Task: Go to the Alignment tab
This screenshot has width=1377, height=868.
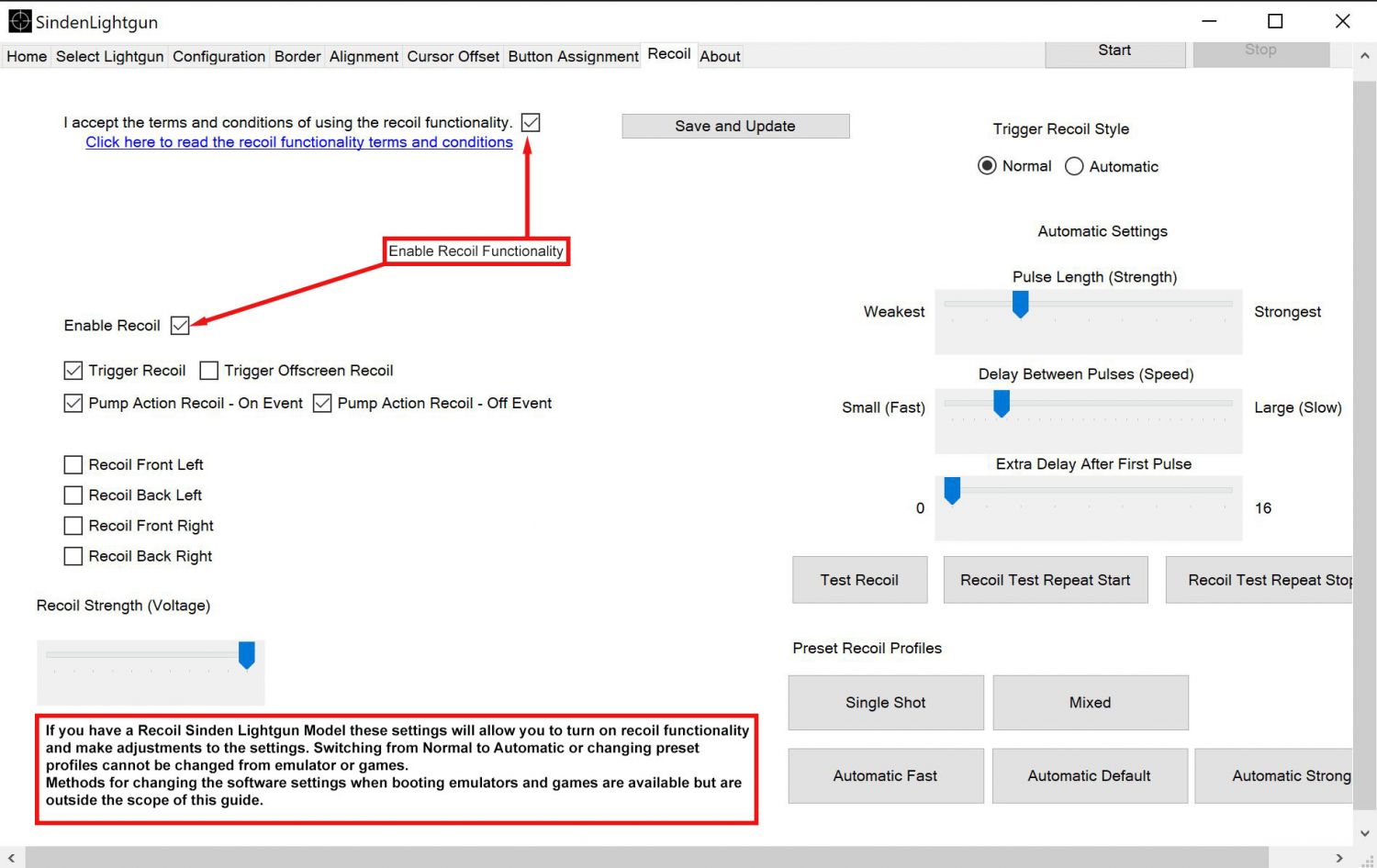Action: point(364,56)
